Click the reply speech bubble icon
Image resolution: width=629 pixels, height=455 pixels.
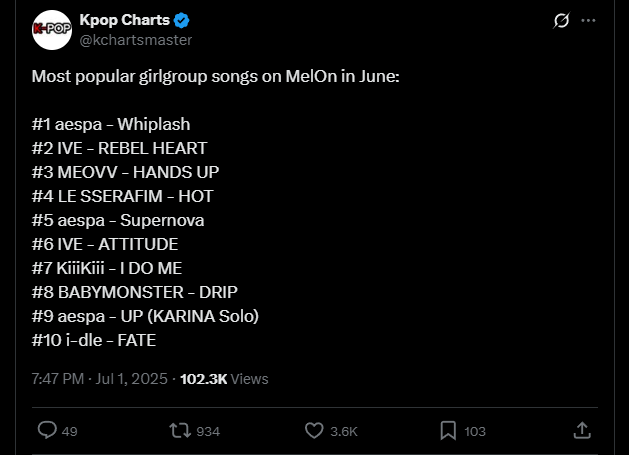47,430
